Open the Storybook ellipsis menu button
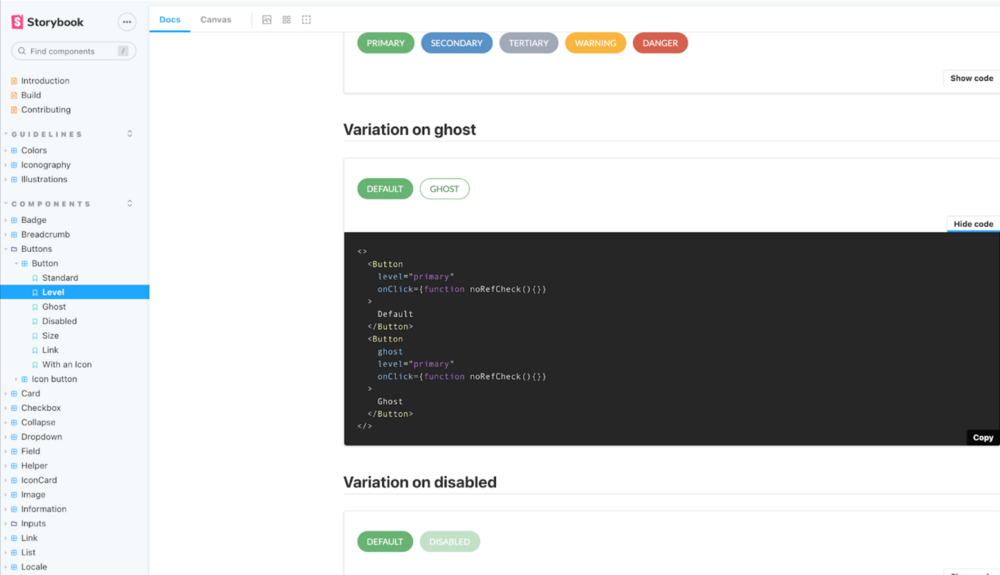The height and width of the screenshot is (575, 1000). [126, 22]
